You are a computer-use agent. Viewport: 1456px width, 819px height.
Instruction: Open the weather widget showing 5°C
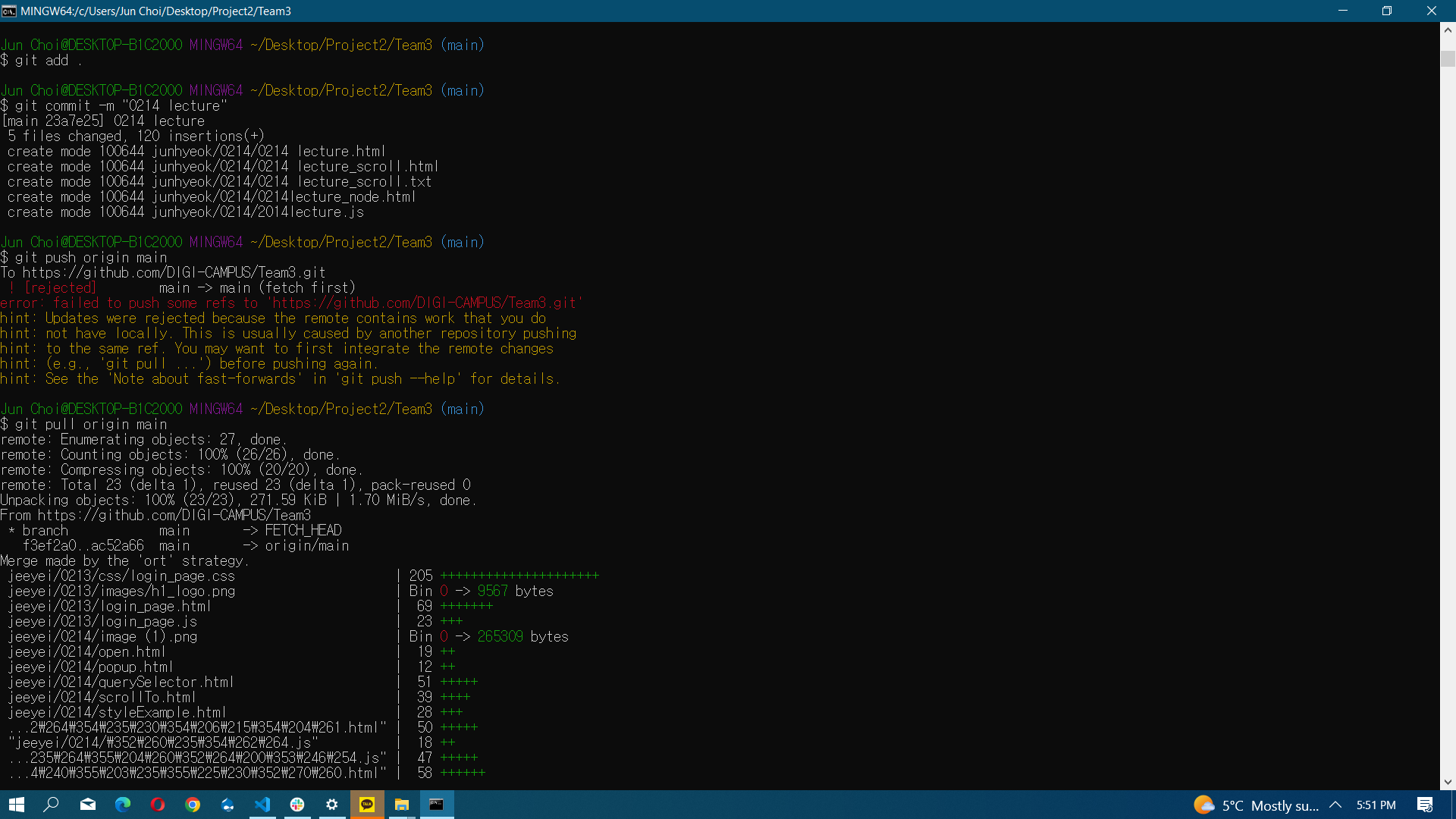pos(1255,805)
